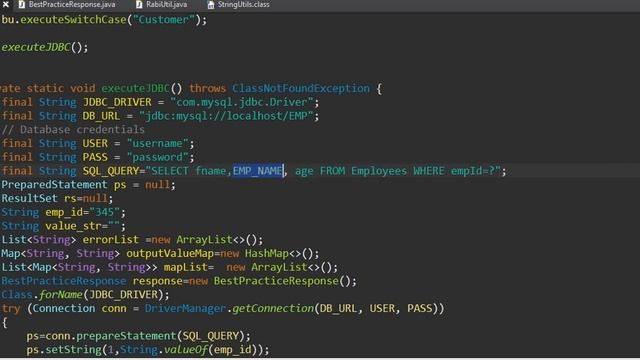640x360 pixels.
Task: Click the errorList variable name
Action: click(x=111, y=240)
